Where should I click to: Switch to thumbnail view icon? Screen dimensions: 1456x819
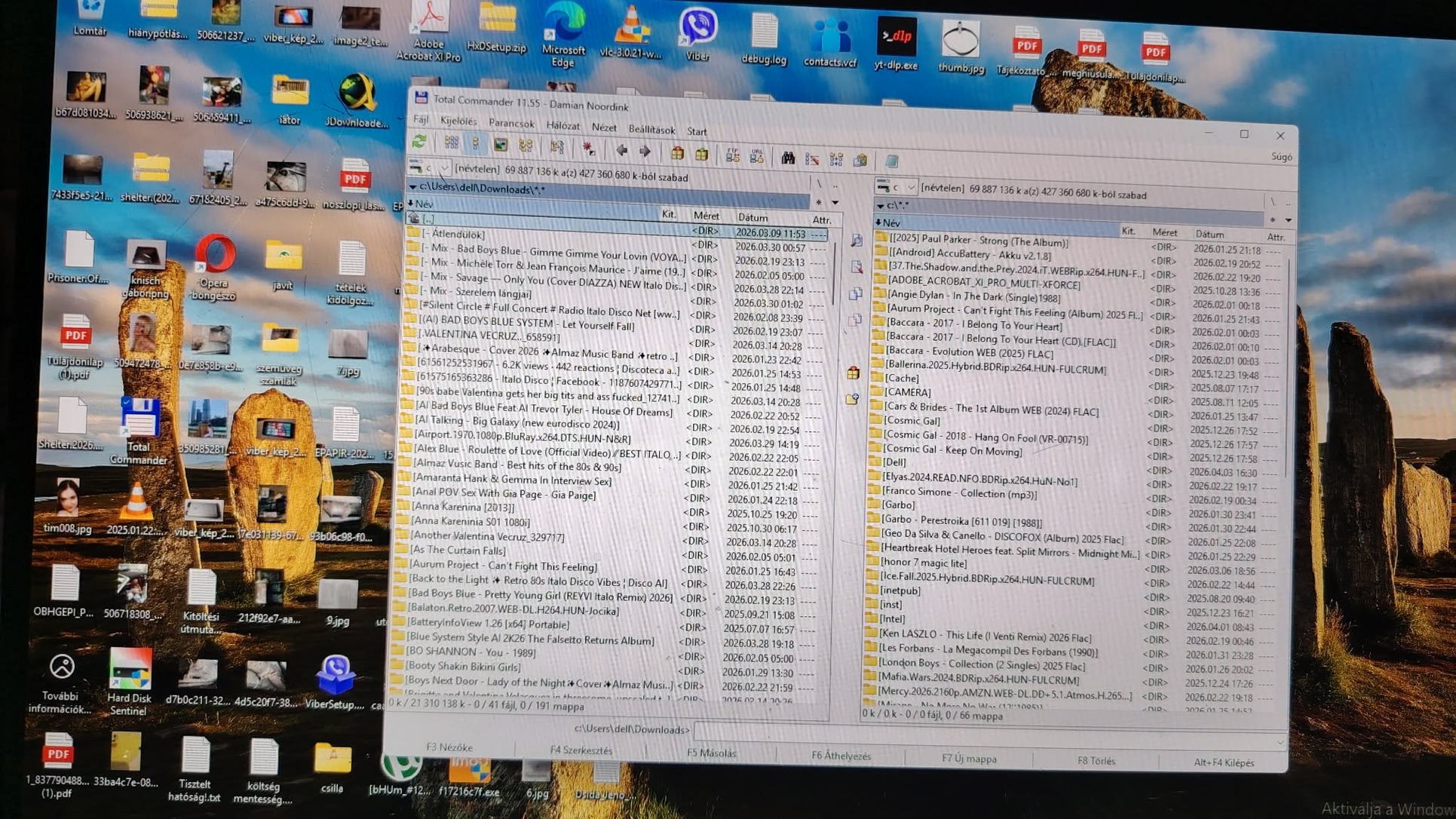pos(501,145)
